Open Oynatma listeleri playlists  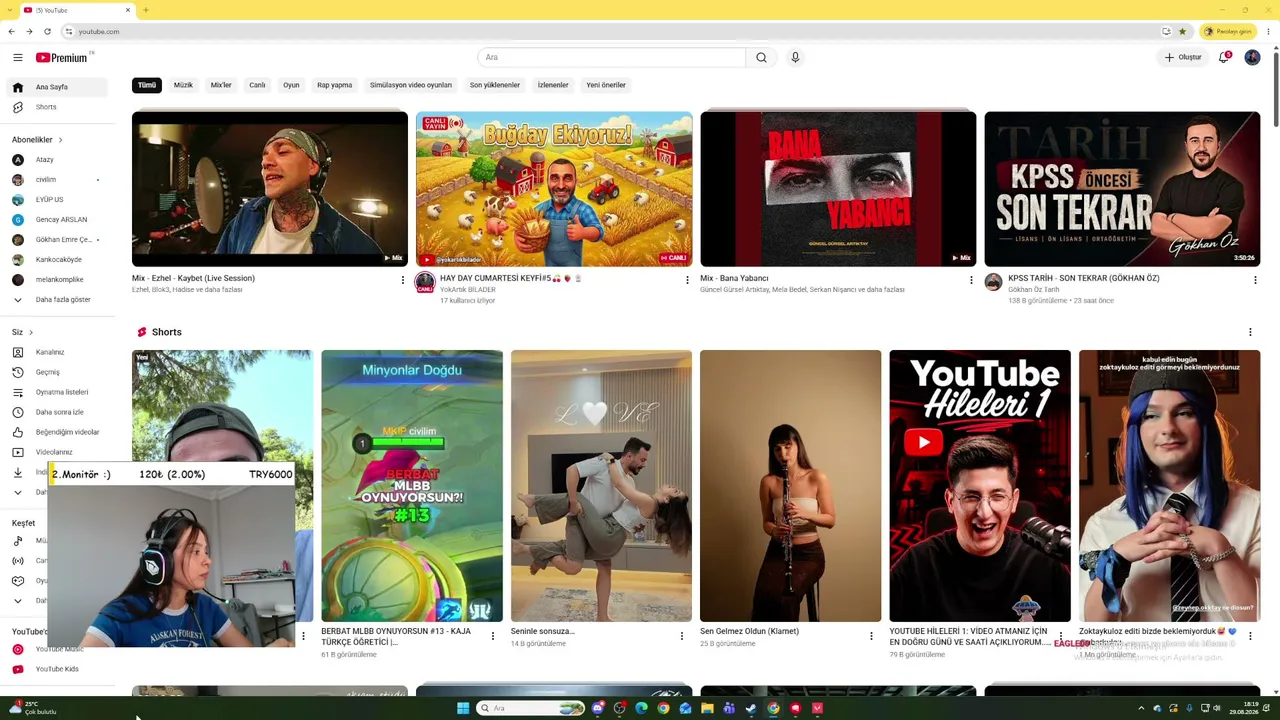coord(57,392)
